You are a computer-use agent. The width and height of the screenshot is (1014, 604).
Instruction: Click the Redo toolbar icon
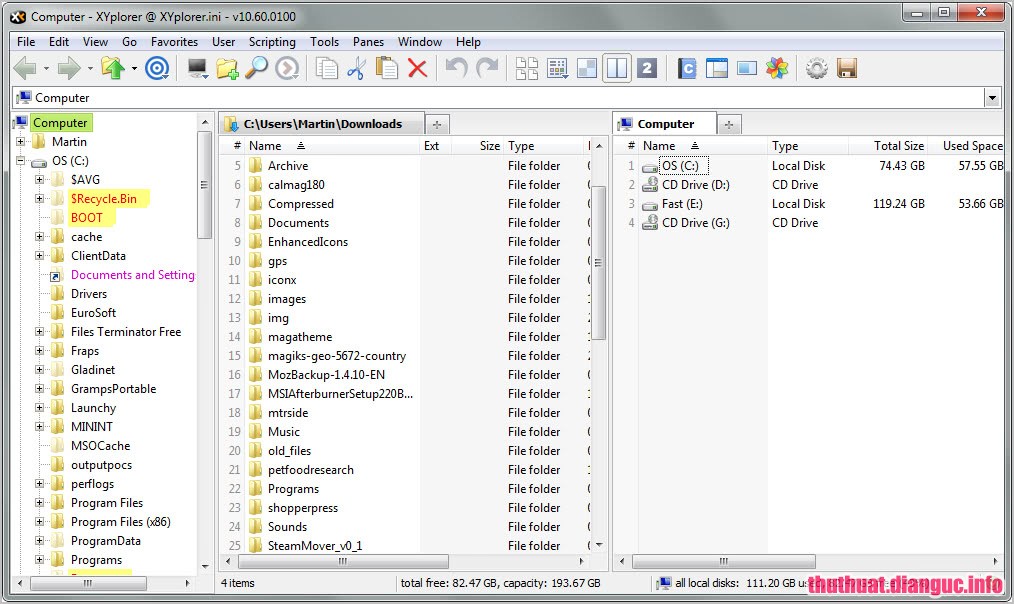coord(487,68)
